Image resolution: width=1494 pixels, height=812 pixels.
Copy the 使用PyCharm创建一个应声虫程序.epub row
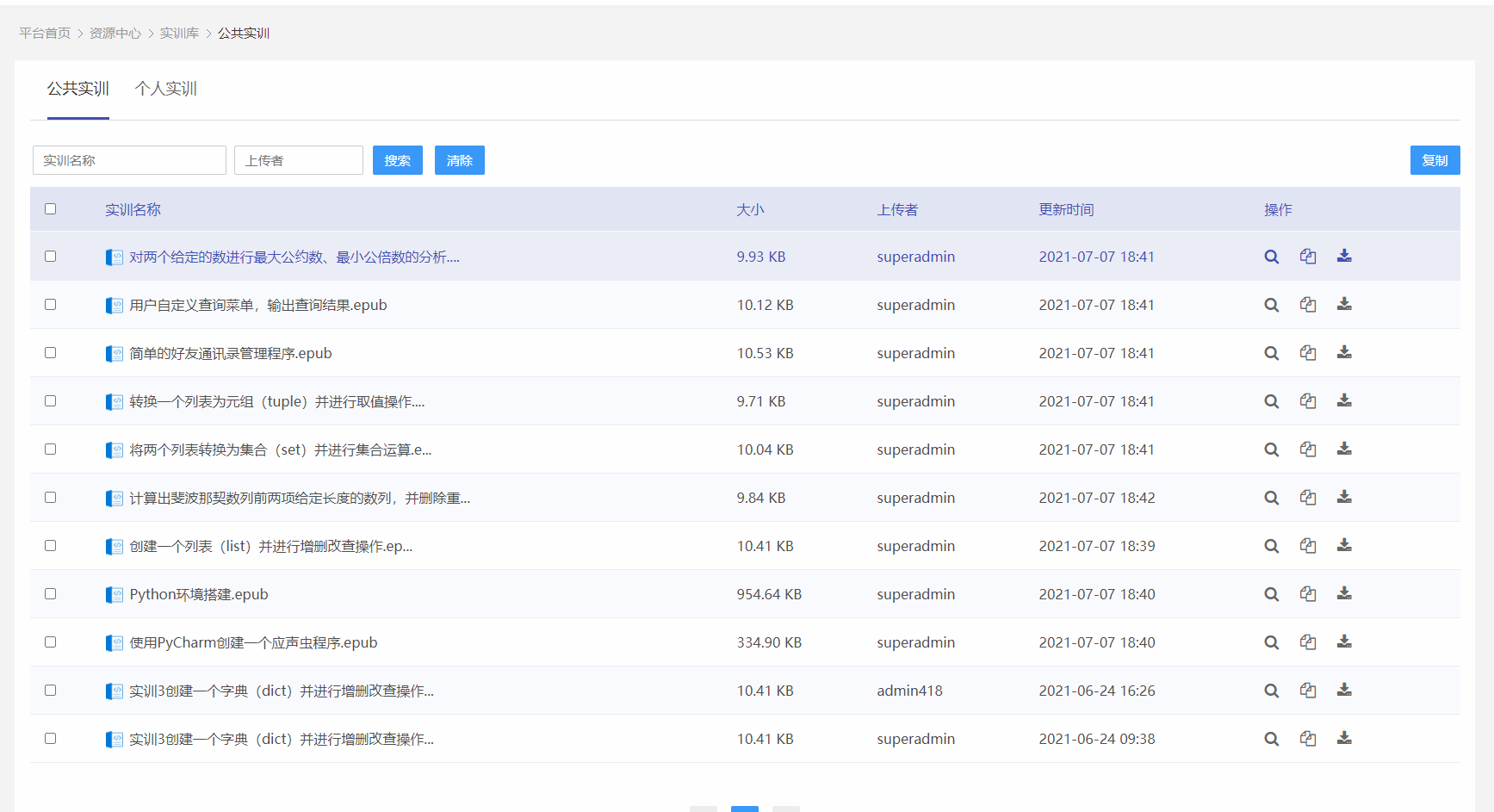coord(1308,642)
